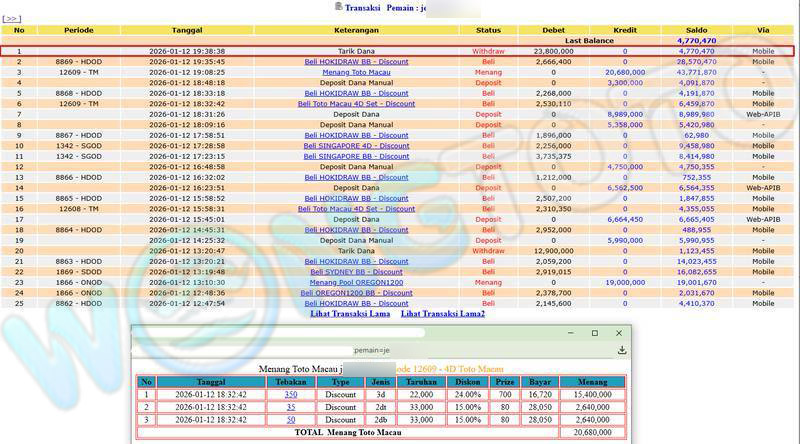
Task: Open Beli OREGON1200 BB - Discount link
Action: click(x=356, y=292)
